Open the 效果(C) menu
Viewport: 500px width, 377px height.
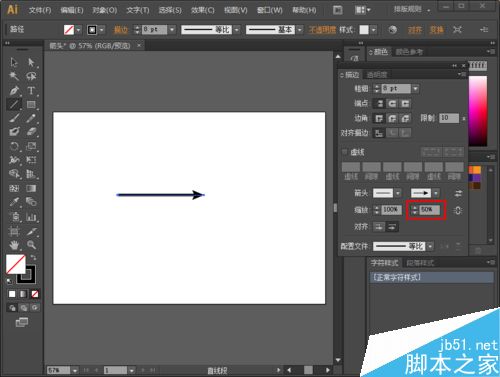click(203, 10)
